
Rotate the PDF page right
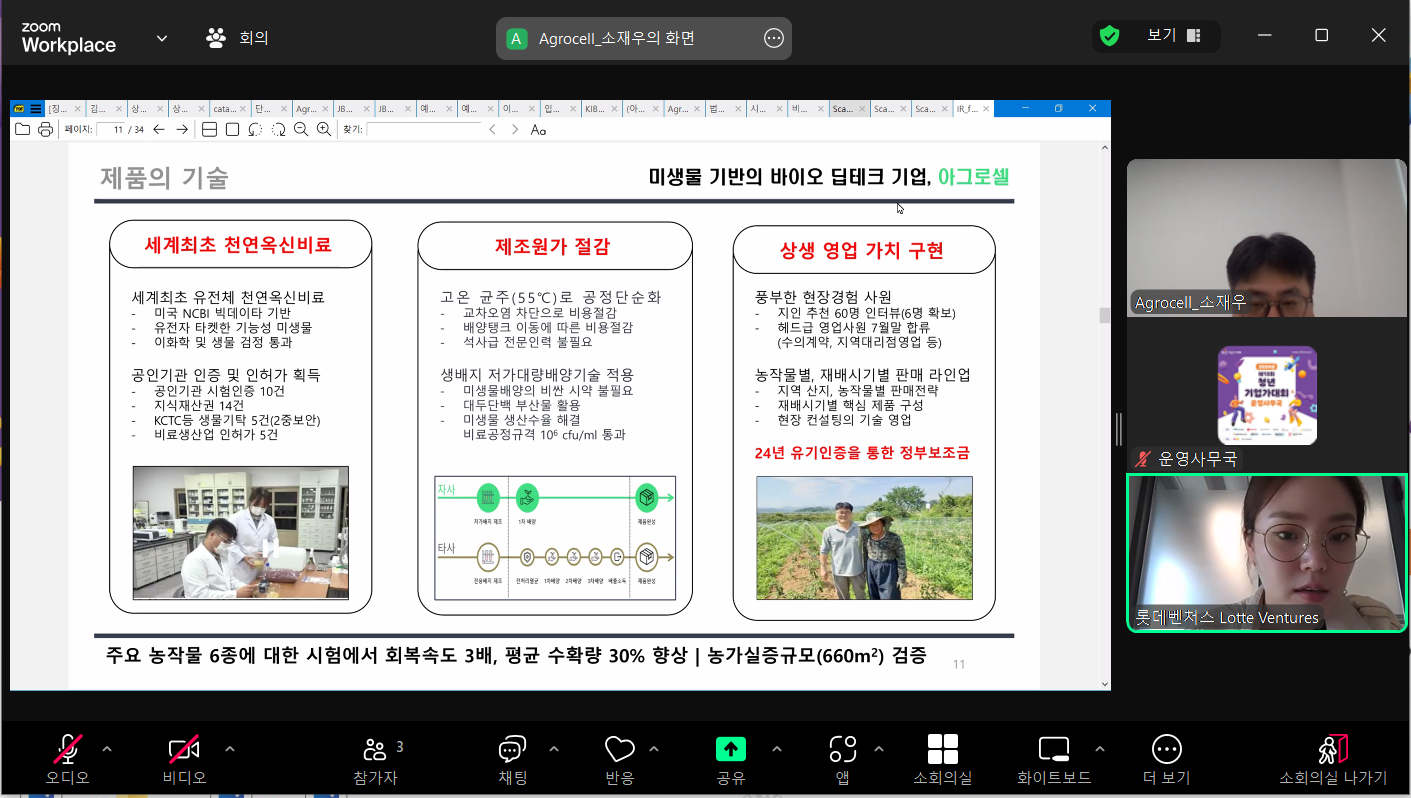click(278, 129)
